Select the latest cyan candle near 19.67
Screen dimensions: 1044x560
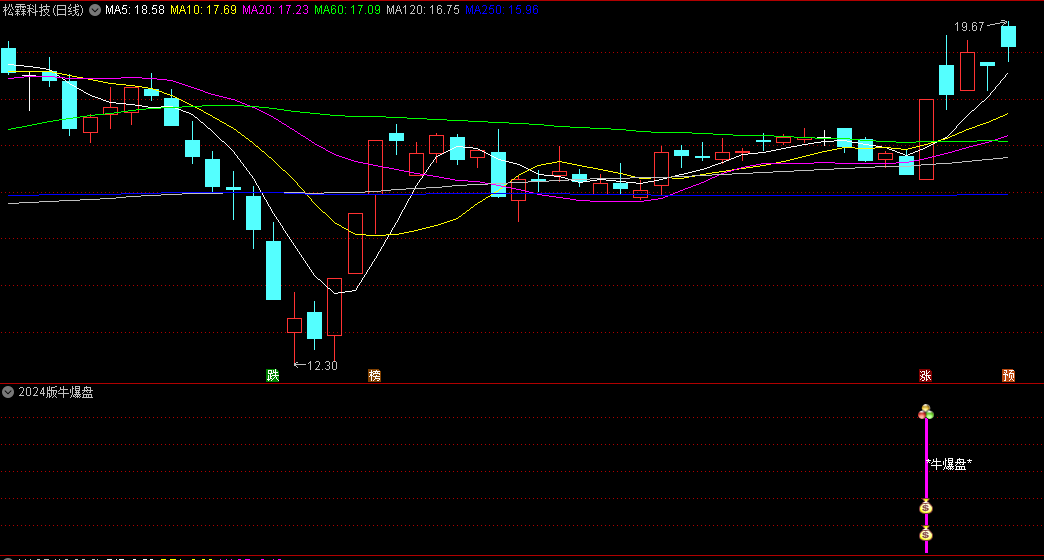point(1008,37)
